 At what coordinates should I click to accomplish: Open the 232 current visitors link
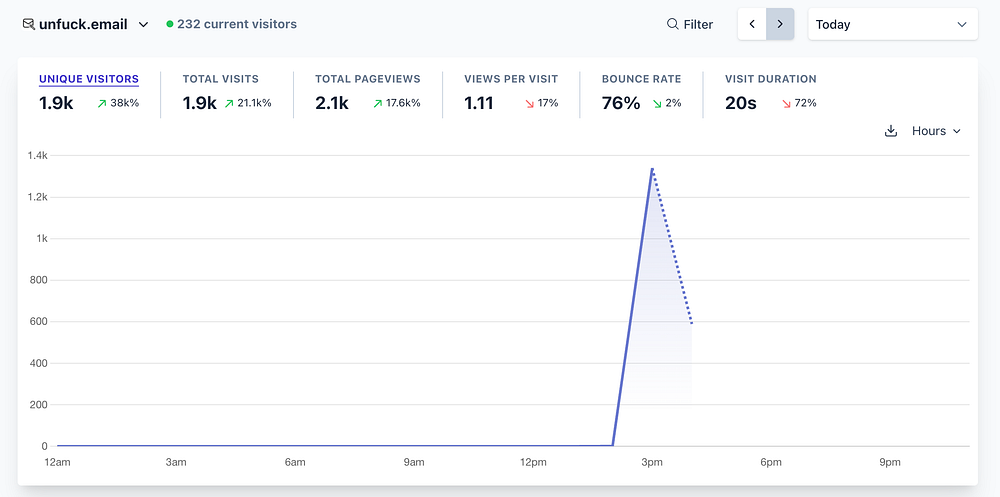[x=237, y=24]
